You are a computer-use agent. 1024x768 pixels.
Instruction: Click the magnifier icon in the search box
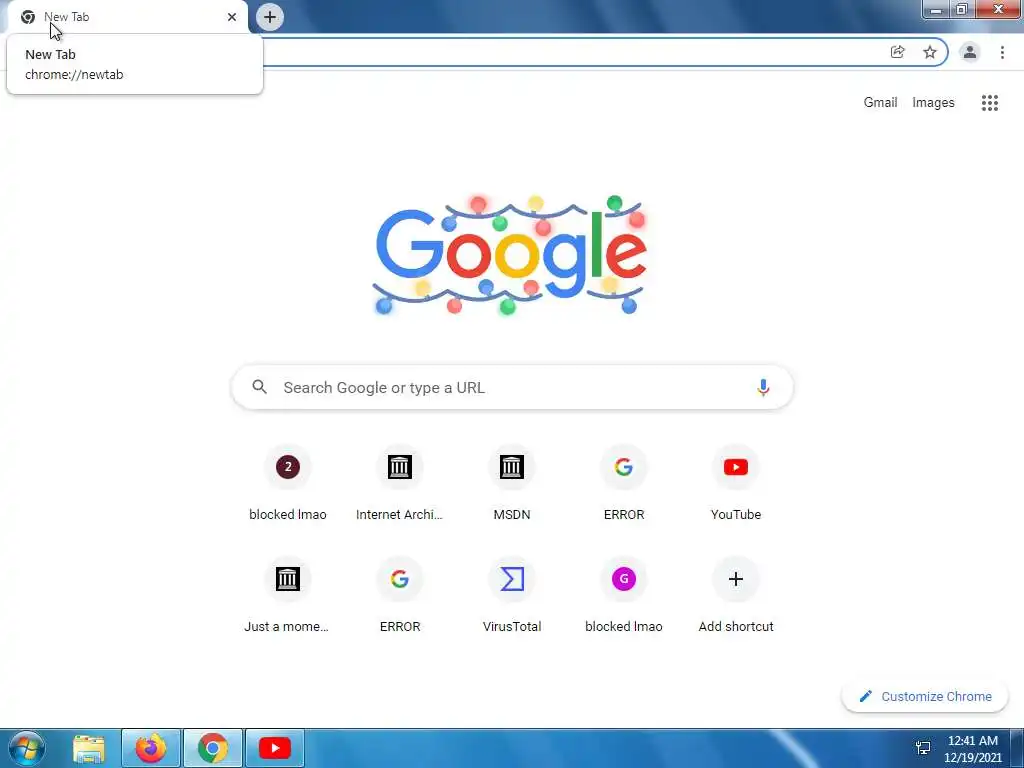click(x=259, y=387)
